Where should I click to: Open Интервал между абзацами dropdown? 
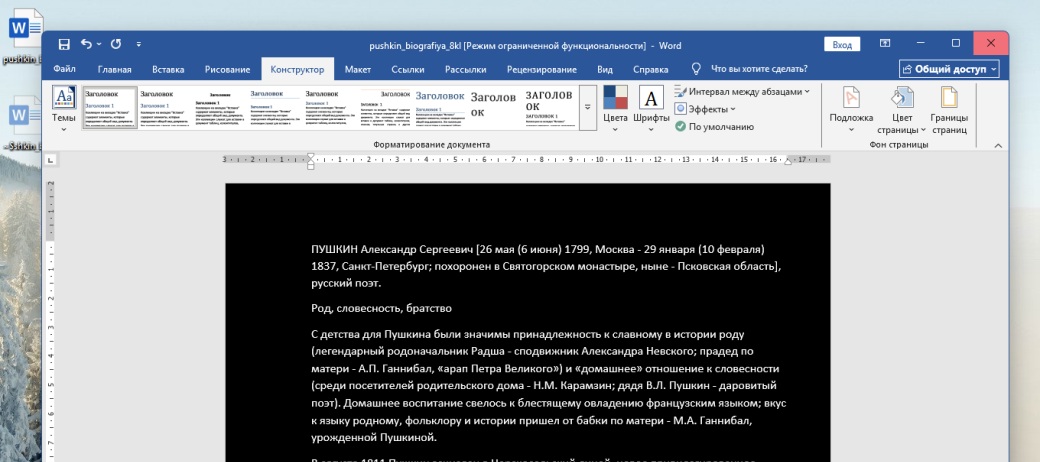[745, 91]
